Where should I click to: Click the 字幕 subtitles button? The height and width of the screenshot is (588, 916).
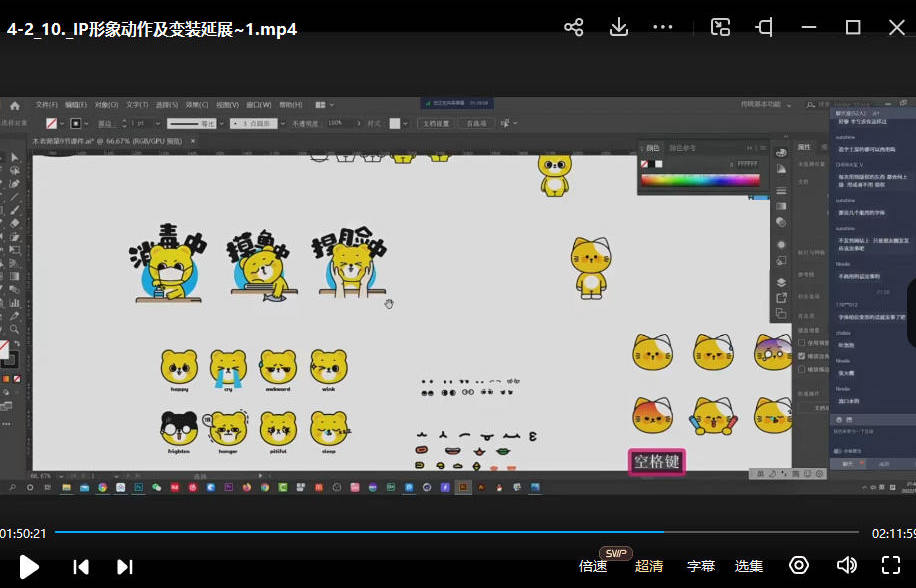[x=701, y=566]
